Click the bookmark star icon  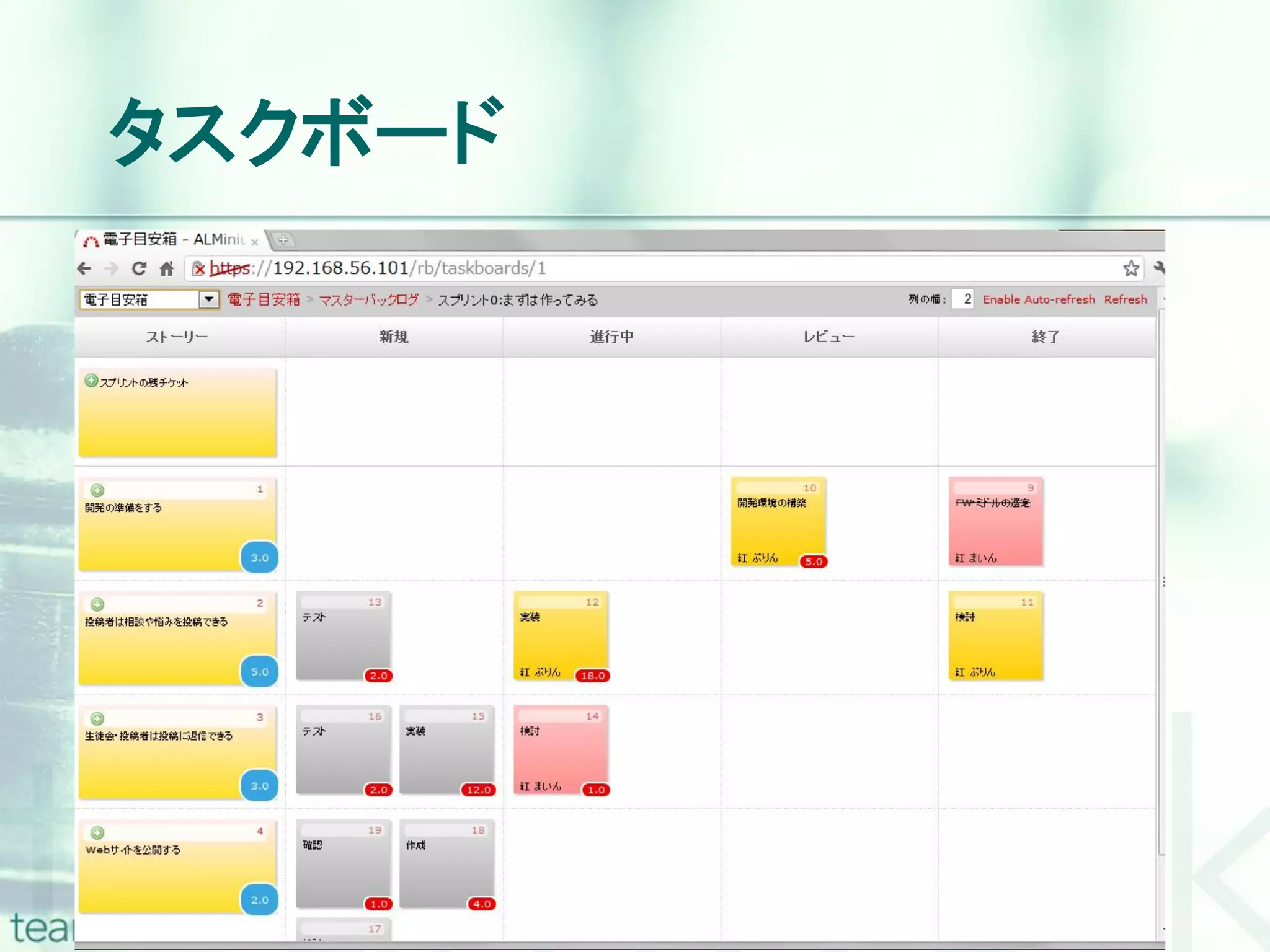tap(1130, 268)
